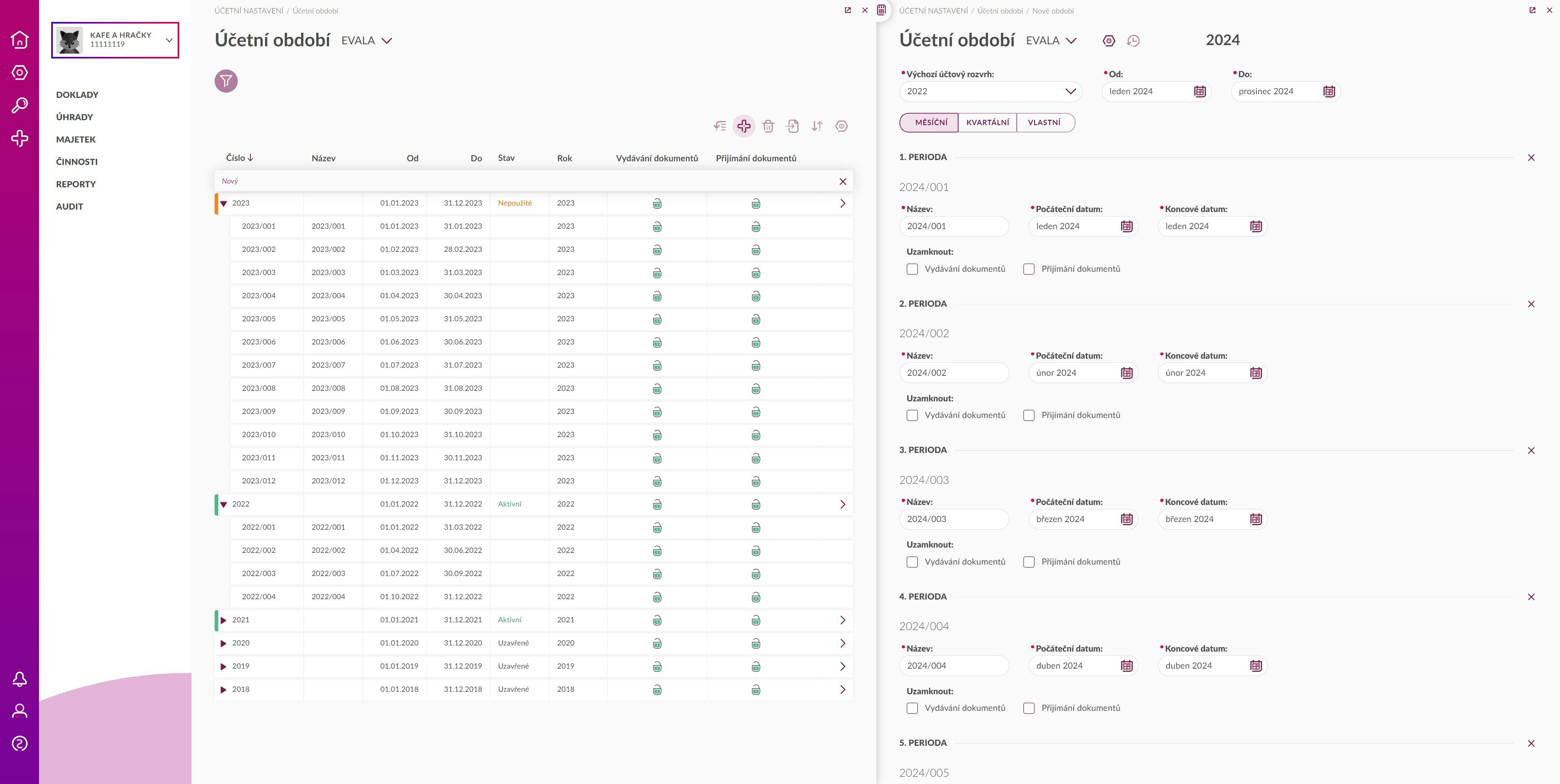Image resolution: width=1560 pixels, height=784 pixels.
Task: Open the DOKLADY menu item
Action: point(77,95)
